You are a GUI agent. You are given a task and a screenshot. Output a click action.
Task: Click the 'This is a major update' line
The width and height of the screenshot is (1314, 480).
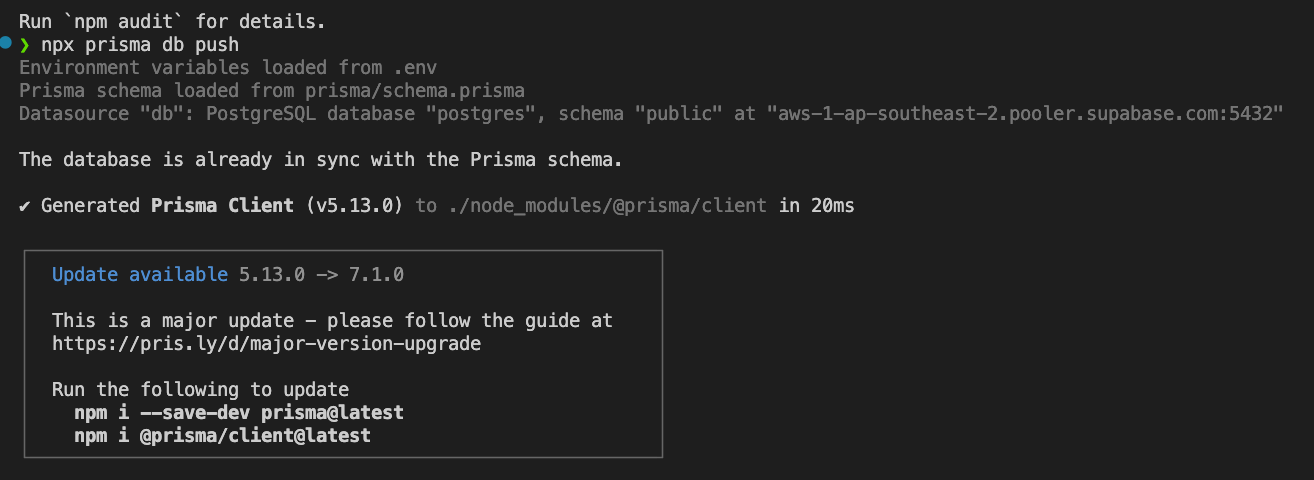click(x=332, y=321)
